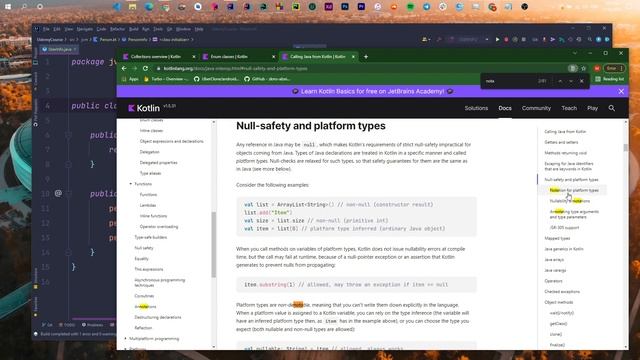Switch to Enum classes | Kotlin tab
640x360 pixels.
(x=229, y=57)
